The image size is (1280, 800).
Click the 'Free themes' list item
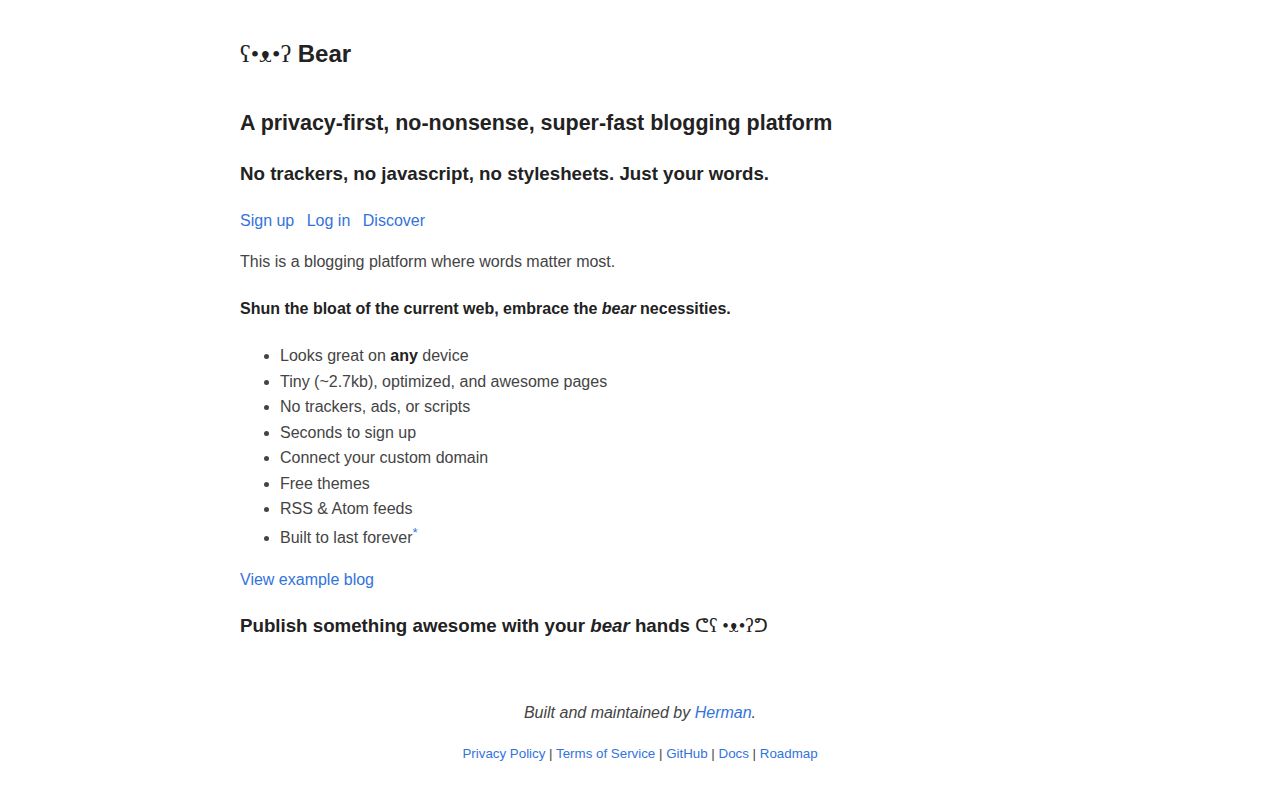pos(324,483)
